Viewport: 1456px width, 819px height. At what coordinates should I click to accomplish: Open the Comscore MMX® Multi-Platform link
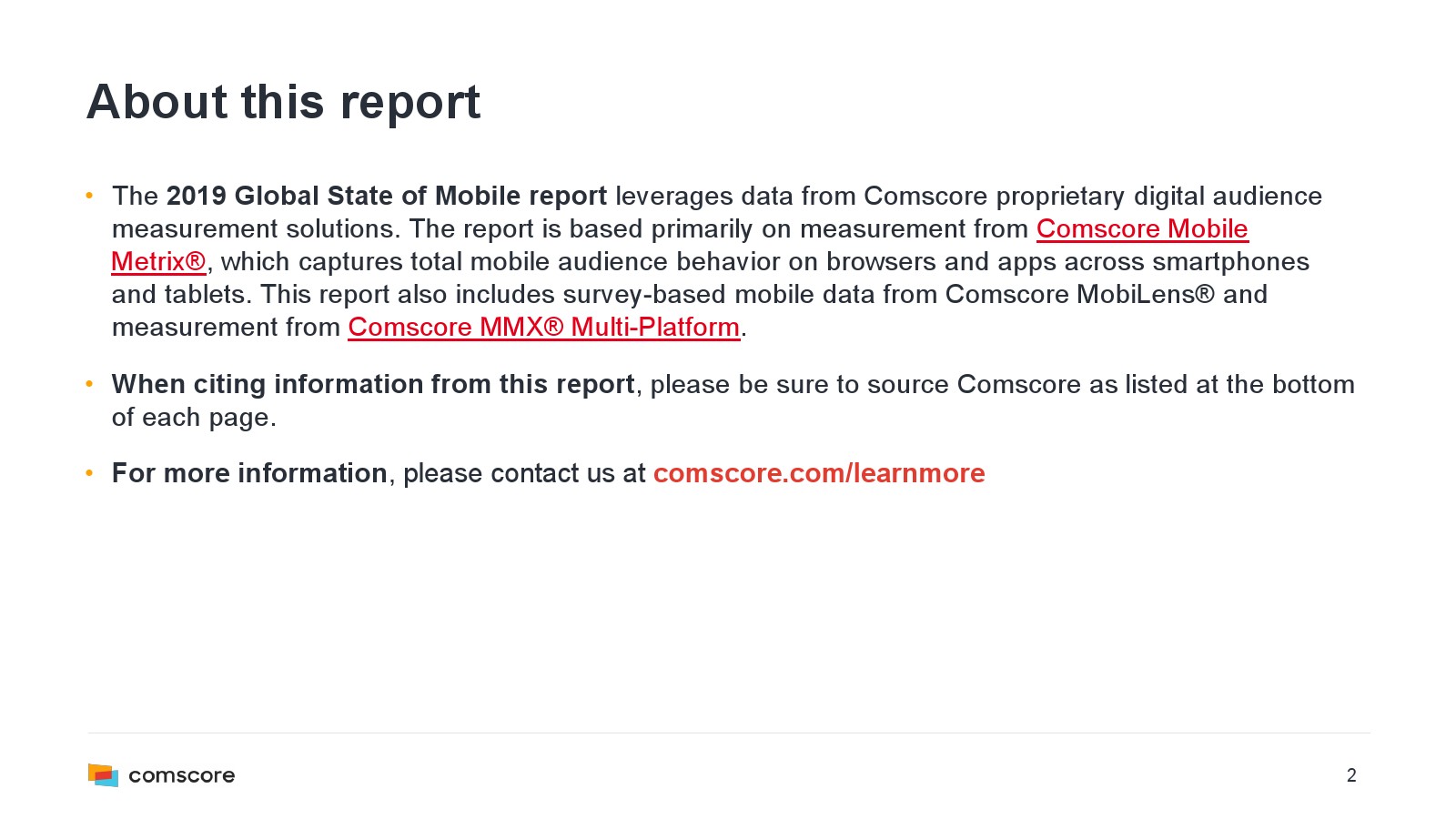(543, 328)
